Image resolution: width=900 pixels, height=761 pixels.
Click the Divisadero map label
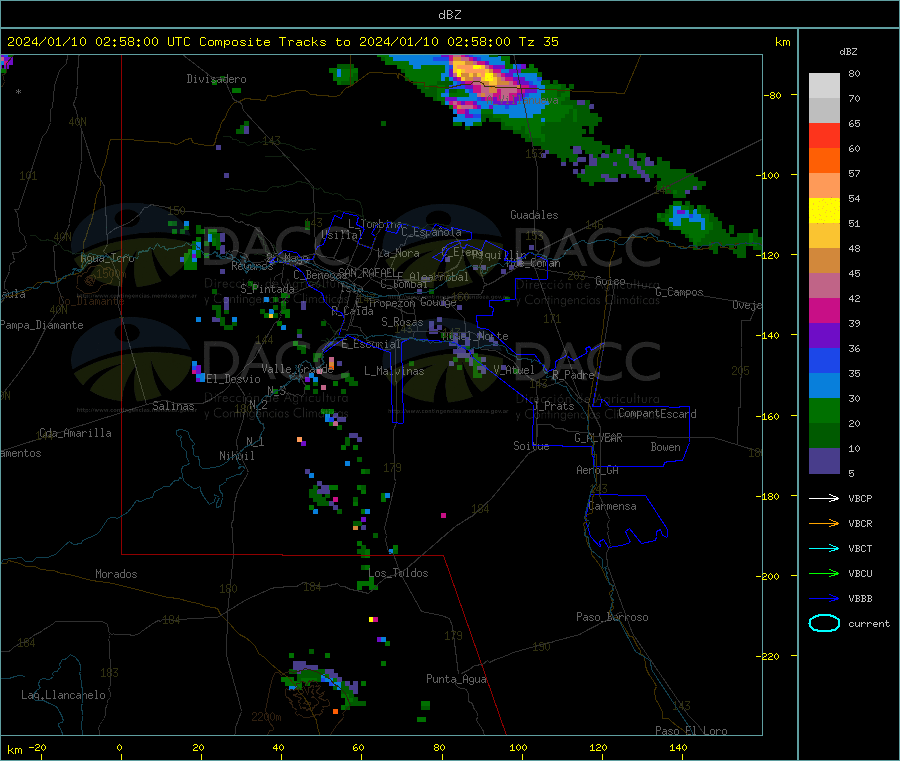click(x=216, y=79)
